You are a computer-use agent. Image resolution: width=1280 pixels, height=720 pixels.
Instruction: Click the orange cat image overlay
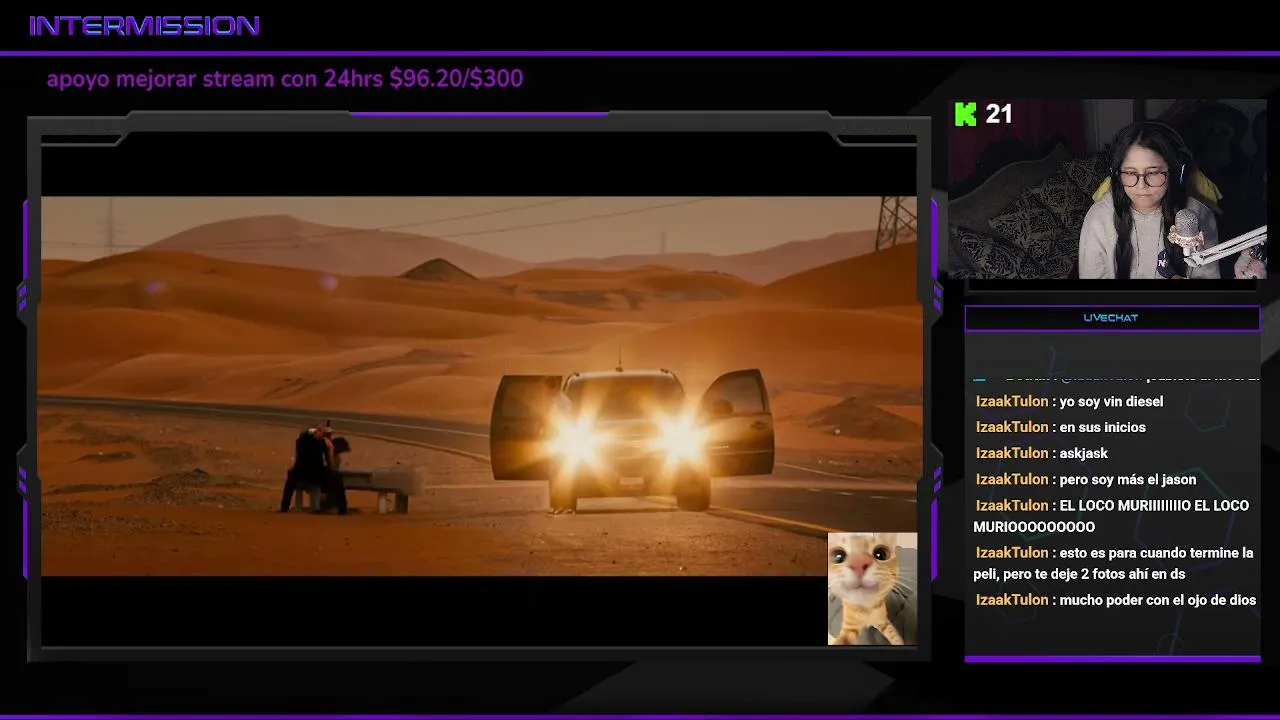click(872, 589)
